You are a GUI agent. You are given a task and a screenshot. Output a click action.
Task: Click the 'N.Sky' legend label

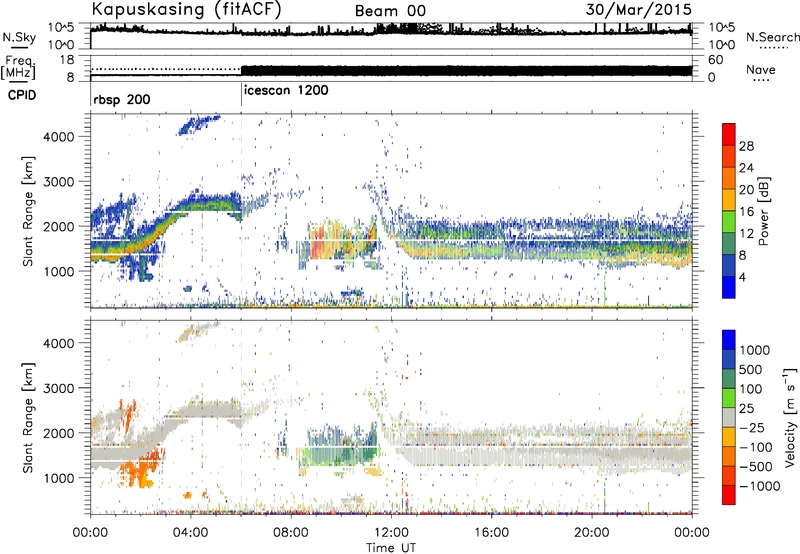click(x=19, y=37)
